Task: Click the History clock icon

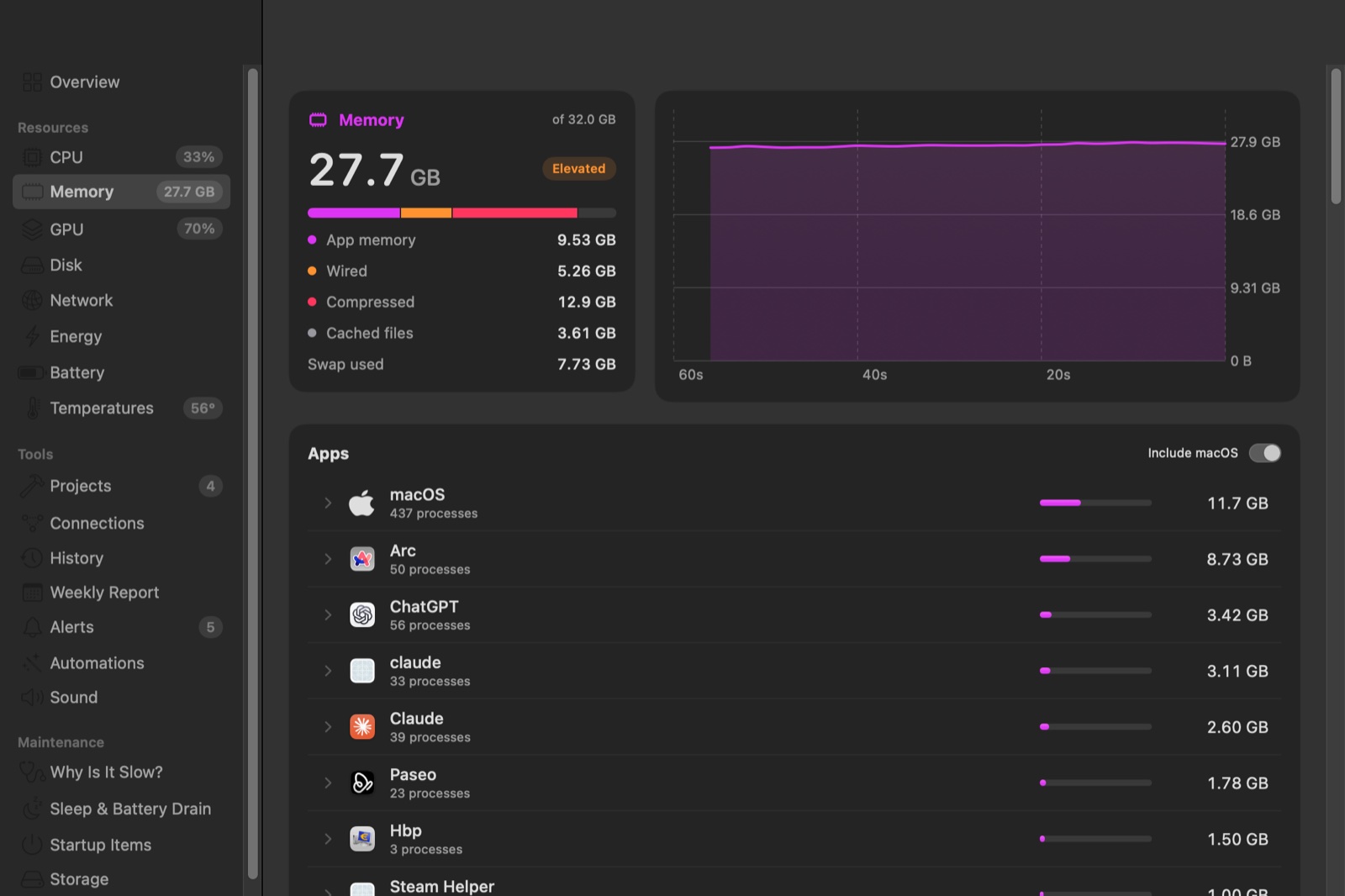Action: pos(32,558)
